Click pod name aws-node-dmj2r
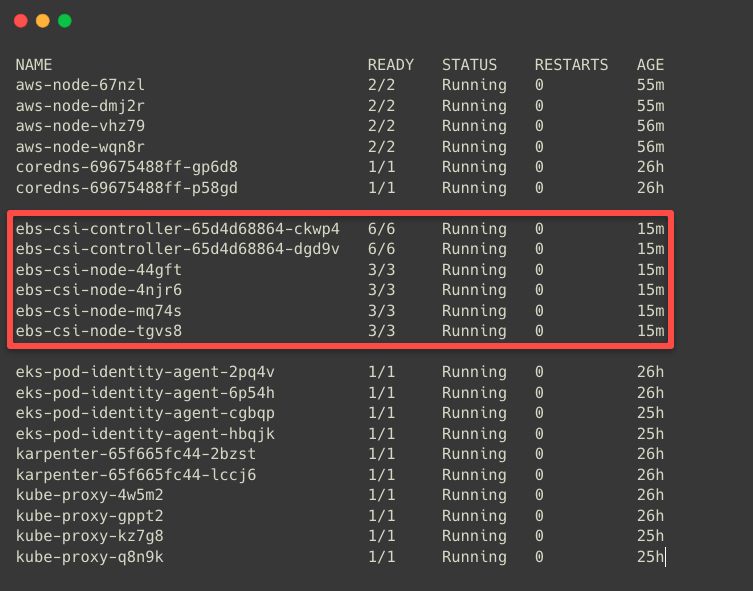This screenshot has width=753, height=591. tap(80, 106)
